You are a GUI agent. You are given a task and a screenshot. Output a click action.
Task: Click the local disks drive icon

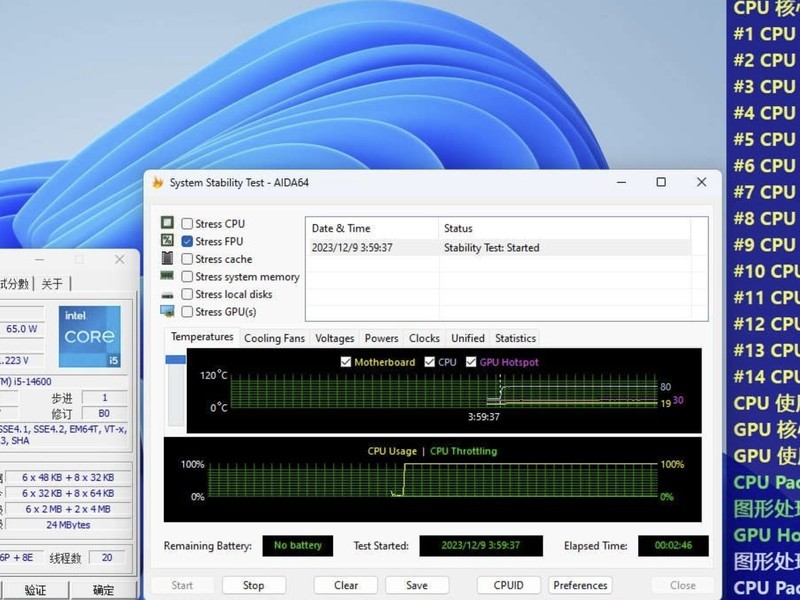pos(167,295)
